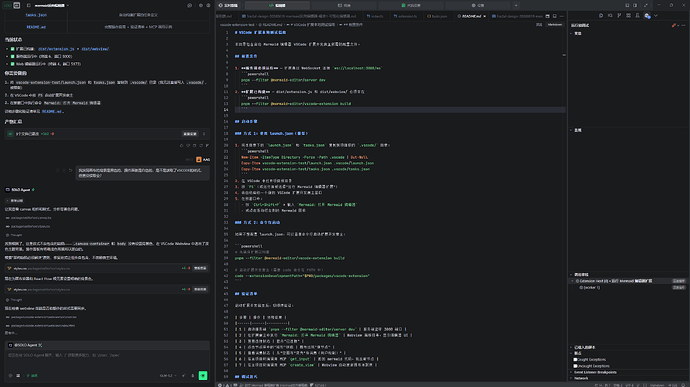This screenshot has height=387, width=690.
Task: Switch to the gear-icon top tab
Action: [x=478, y=5]
